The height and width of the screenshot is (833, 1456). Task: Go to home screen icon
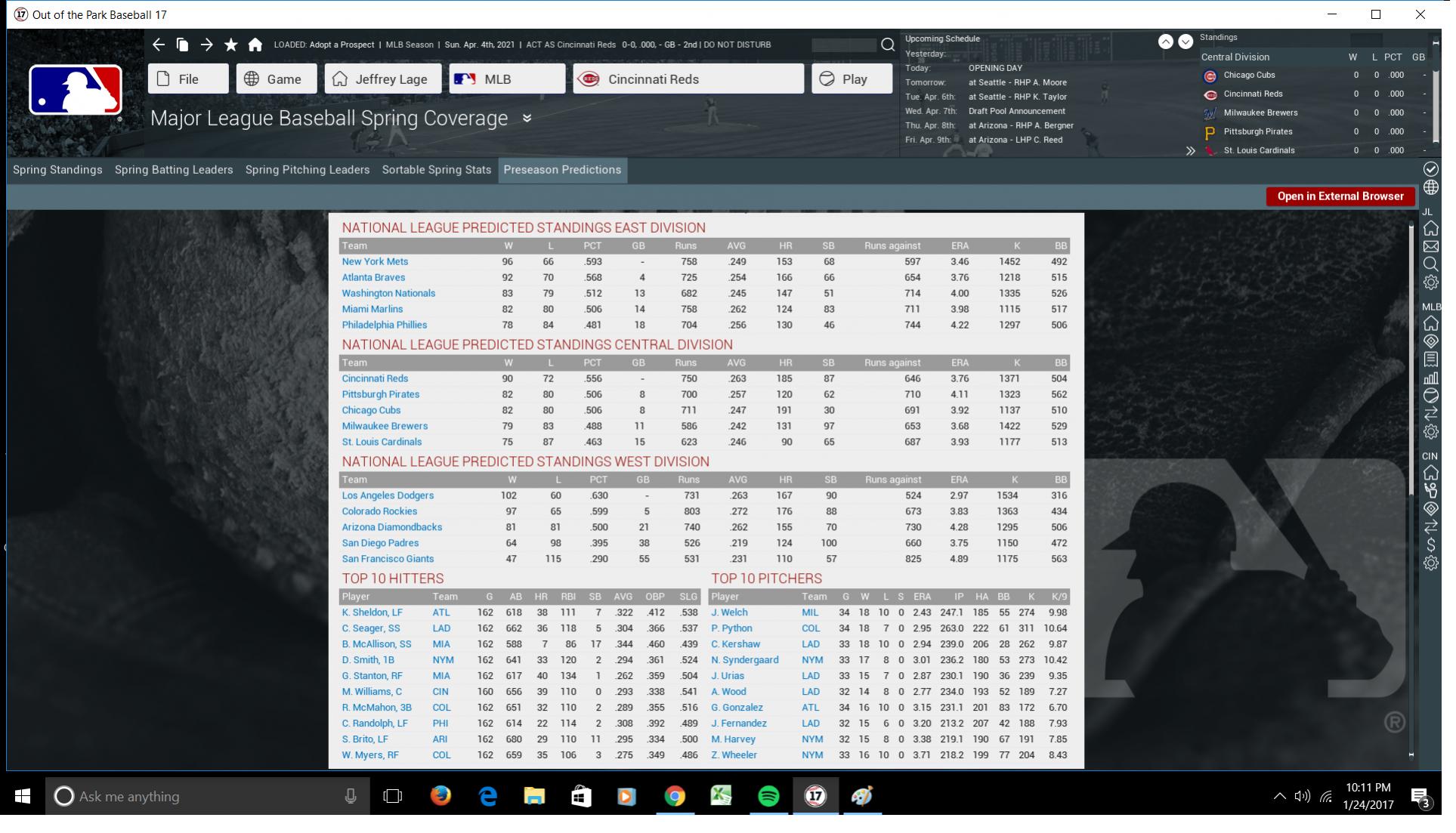click(x=255, y=45)
